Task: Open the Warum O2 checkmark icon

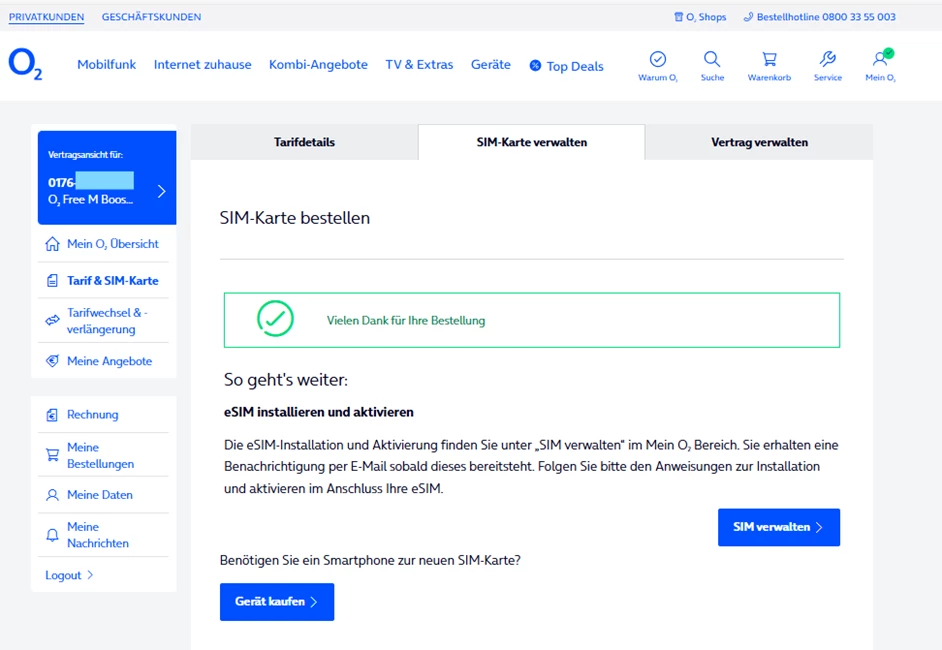Action: [658, 59]
